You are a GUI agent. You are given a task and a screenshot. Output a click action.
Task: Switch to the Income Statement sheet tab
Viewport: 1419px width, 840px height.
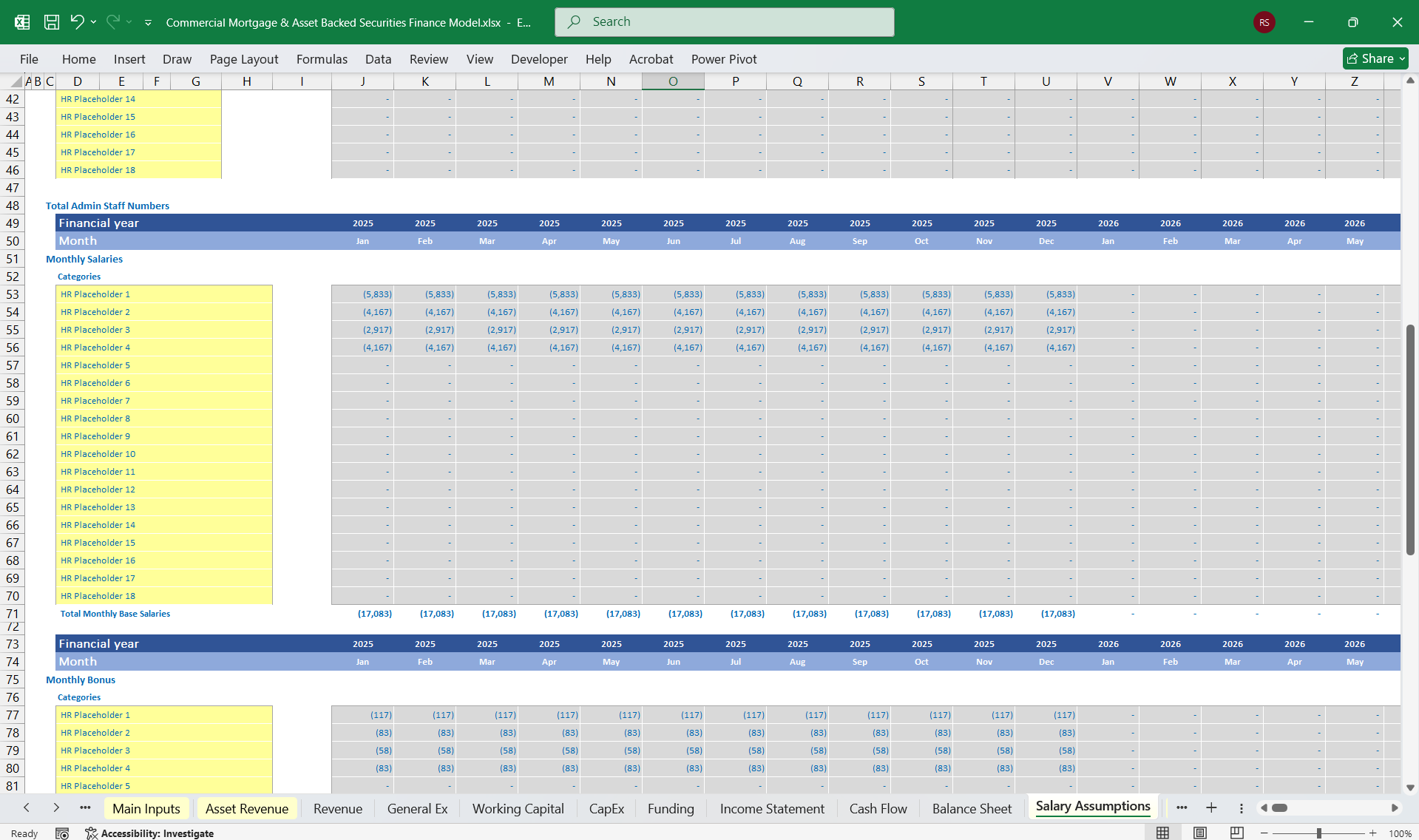pos(772,809)
